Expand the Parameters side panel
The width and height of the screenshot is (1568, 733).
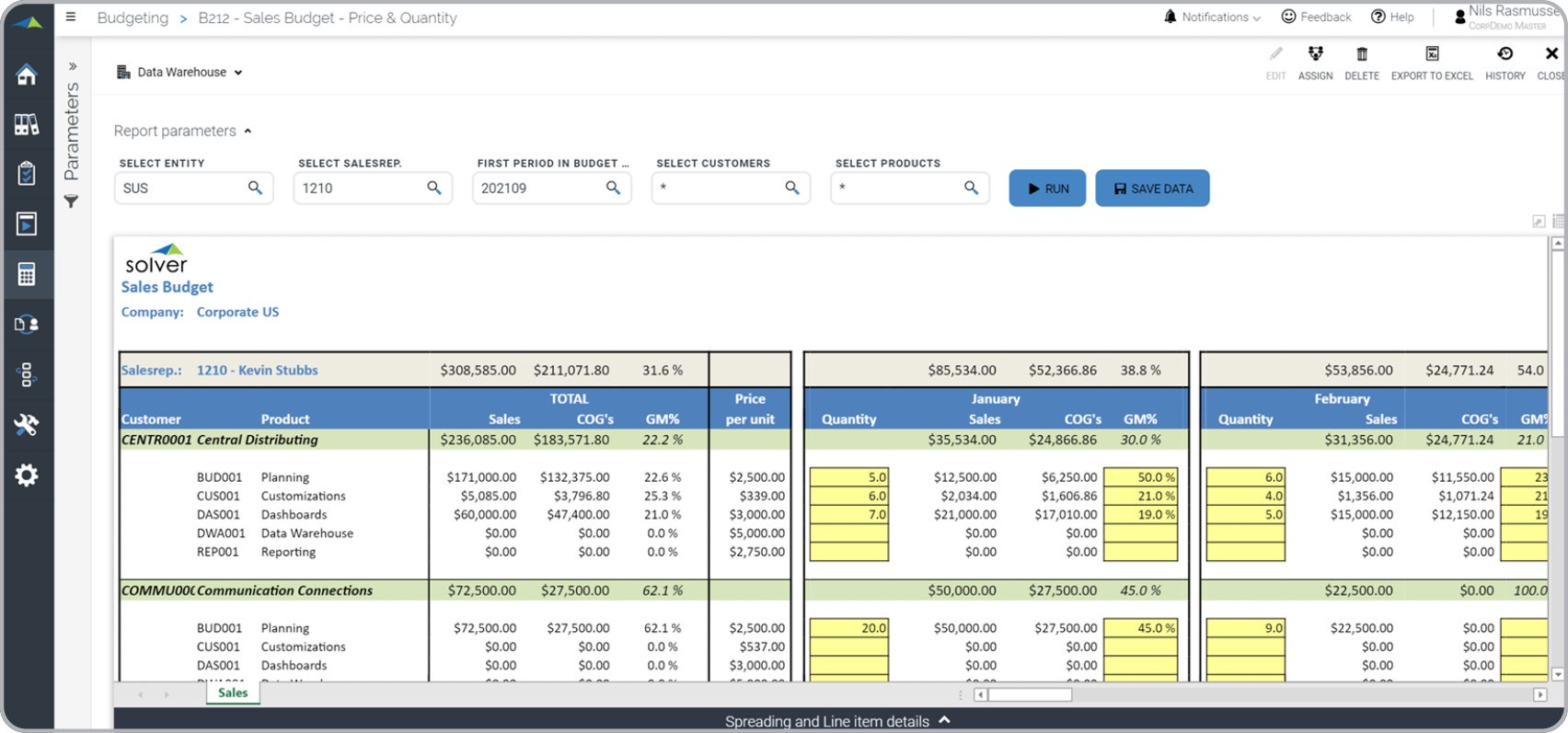[72, 66]
